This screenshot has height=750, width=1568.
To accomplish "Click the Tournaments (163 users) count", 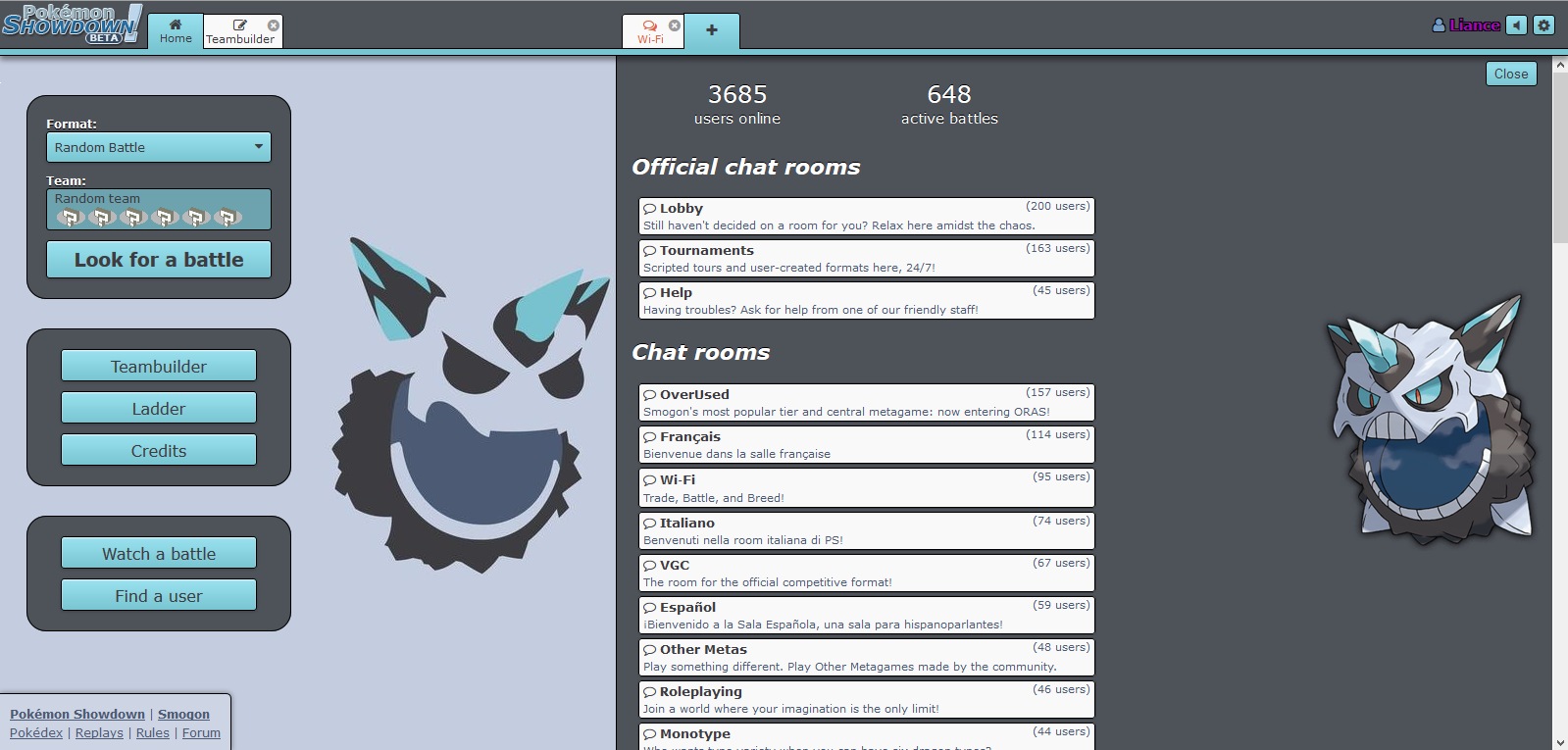I will point(1057,248).
